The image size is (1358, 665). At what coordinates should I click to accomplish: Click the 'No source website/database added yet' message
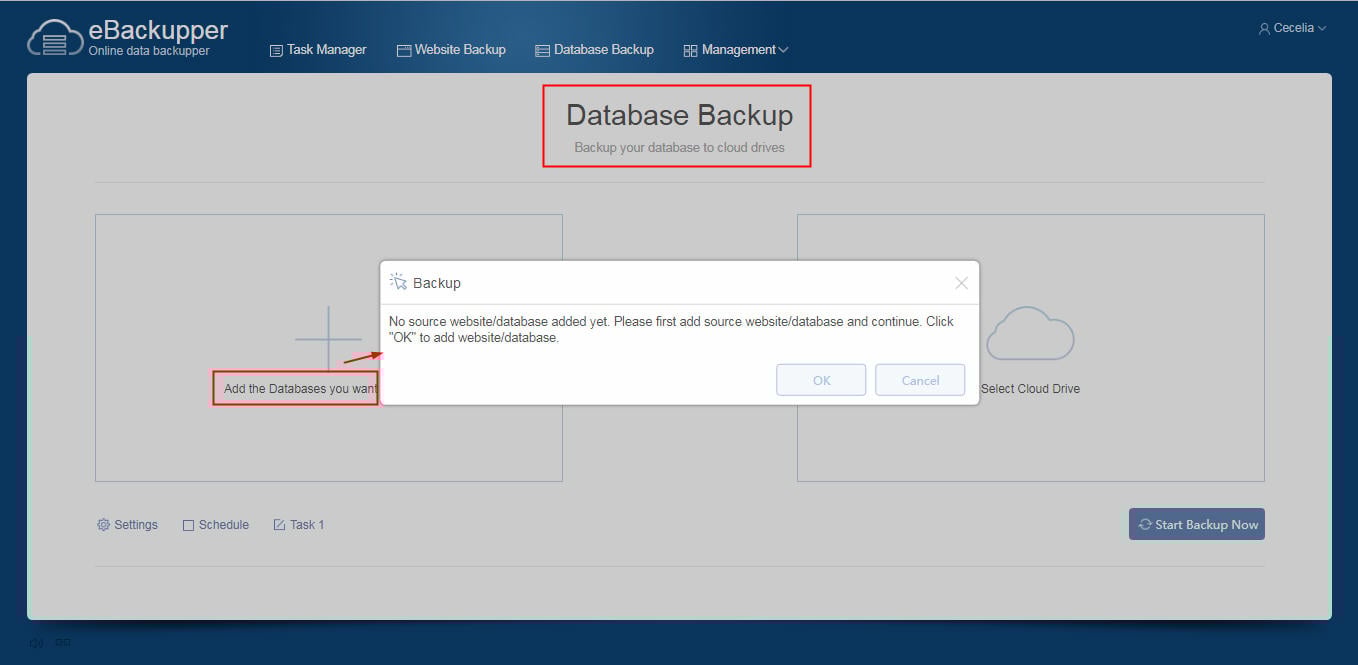click(x=671, y=330)
